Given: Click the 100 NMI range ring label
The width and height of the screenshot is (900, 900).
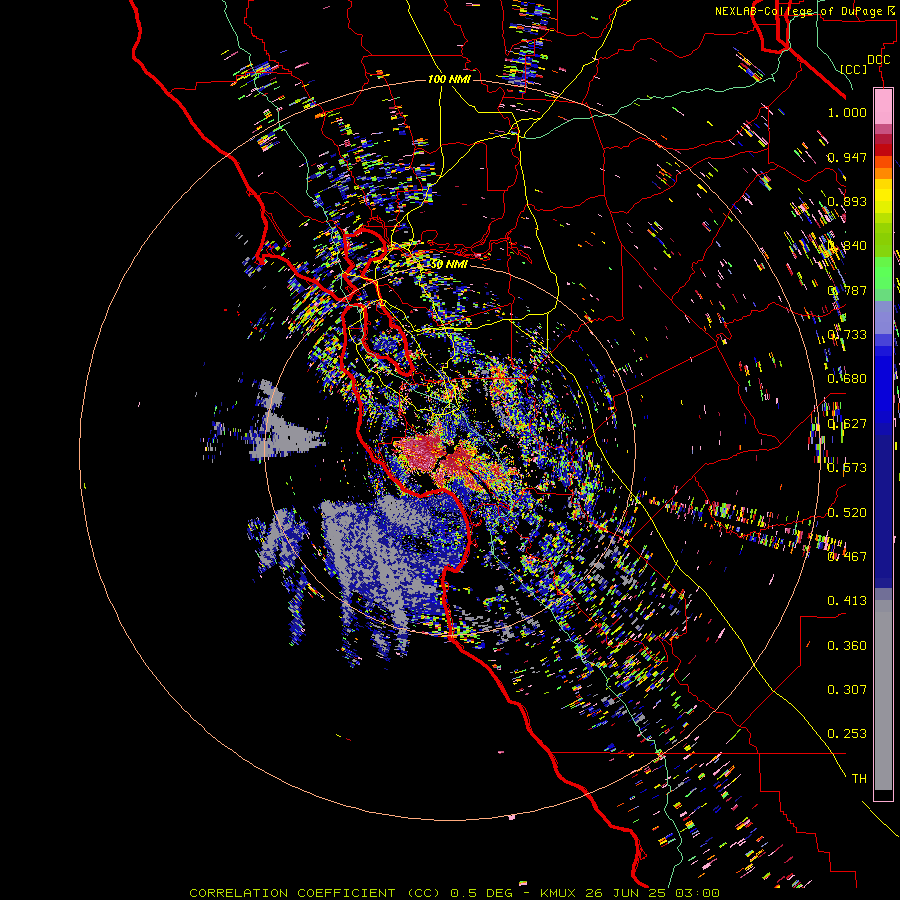Looking at the screenshot, I should (x=449, y=79).
